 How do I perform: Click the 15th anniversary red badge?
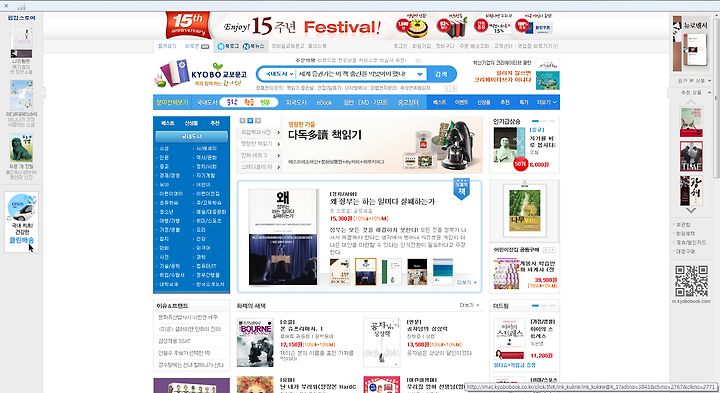188,25
